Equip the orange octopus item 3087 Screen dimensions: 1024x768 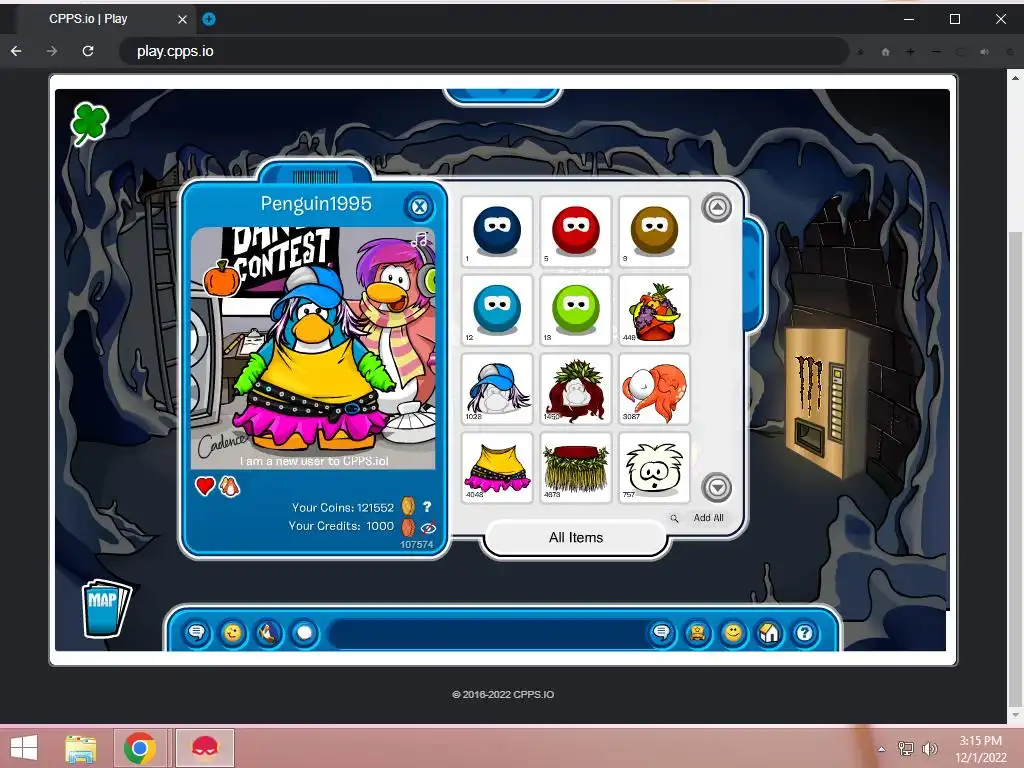point(654,389)
